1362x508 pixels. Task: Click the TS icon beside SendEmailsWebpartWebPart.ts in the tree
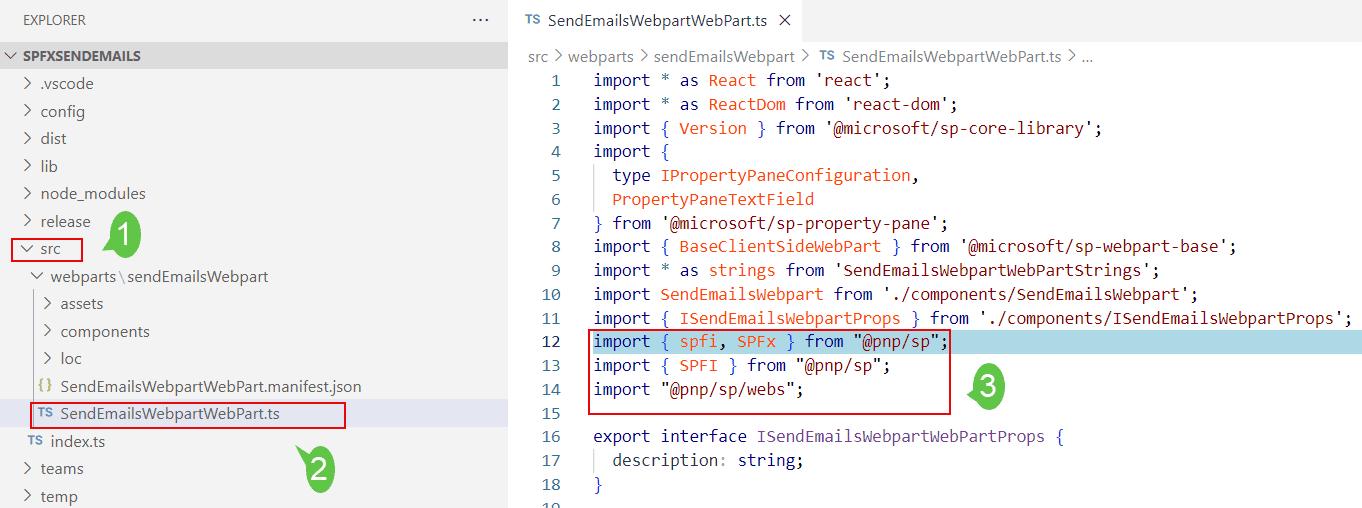45,413
